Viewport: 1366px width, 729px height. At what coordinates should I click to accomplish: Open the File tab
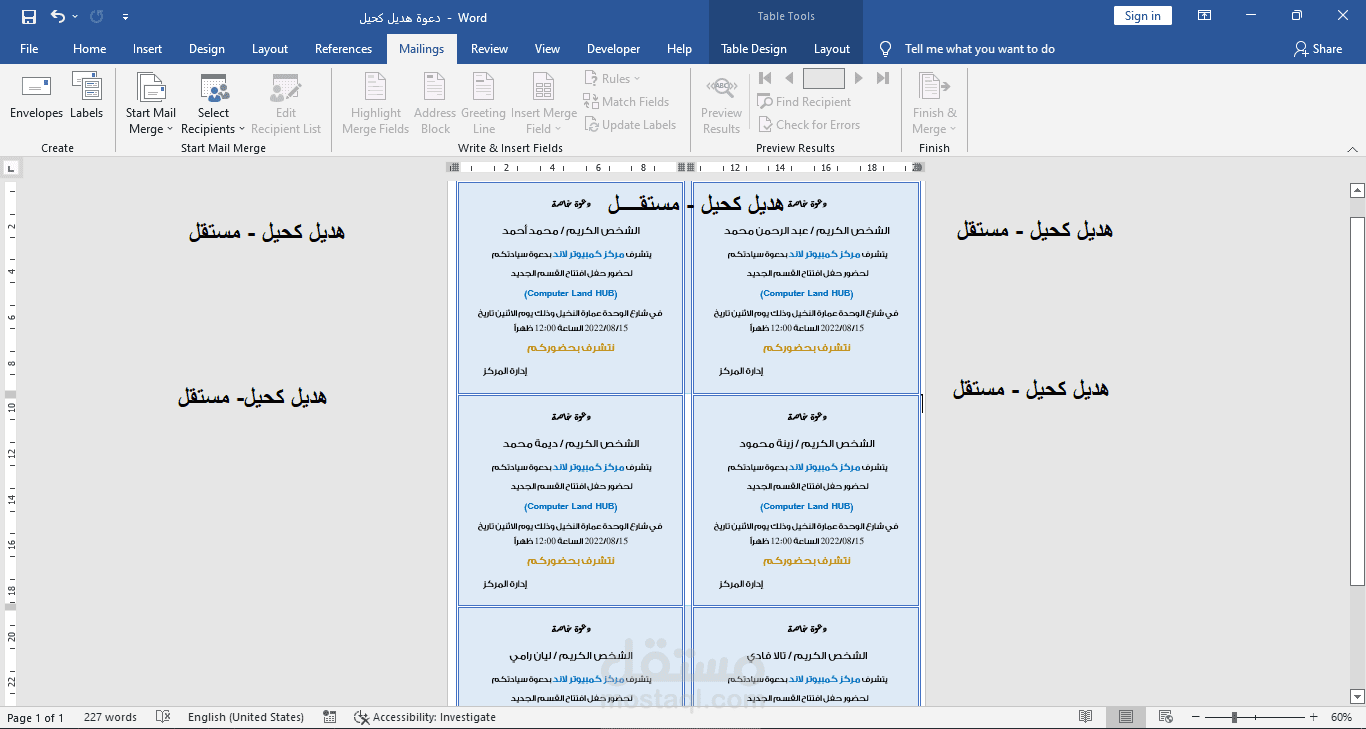pos(29,48)
